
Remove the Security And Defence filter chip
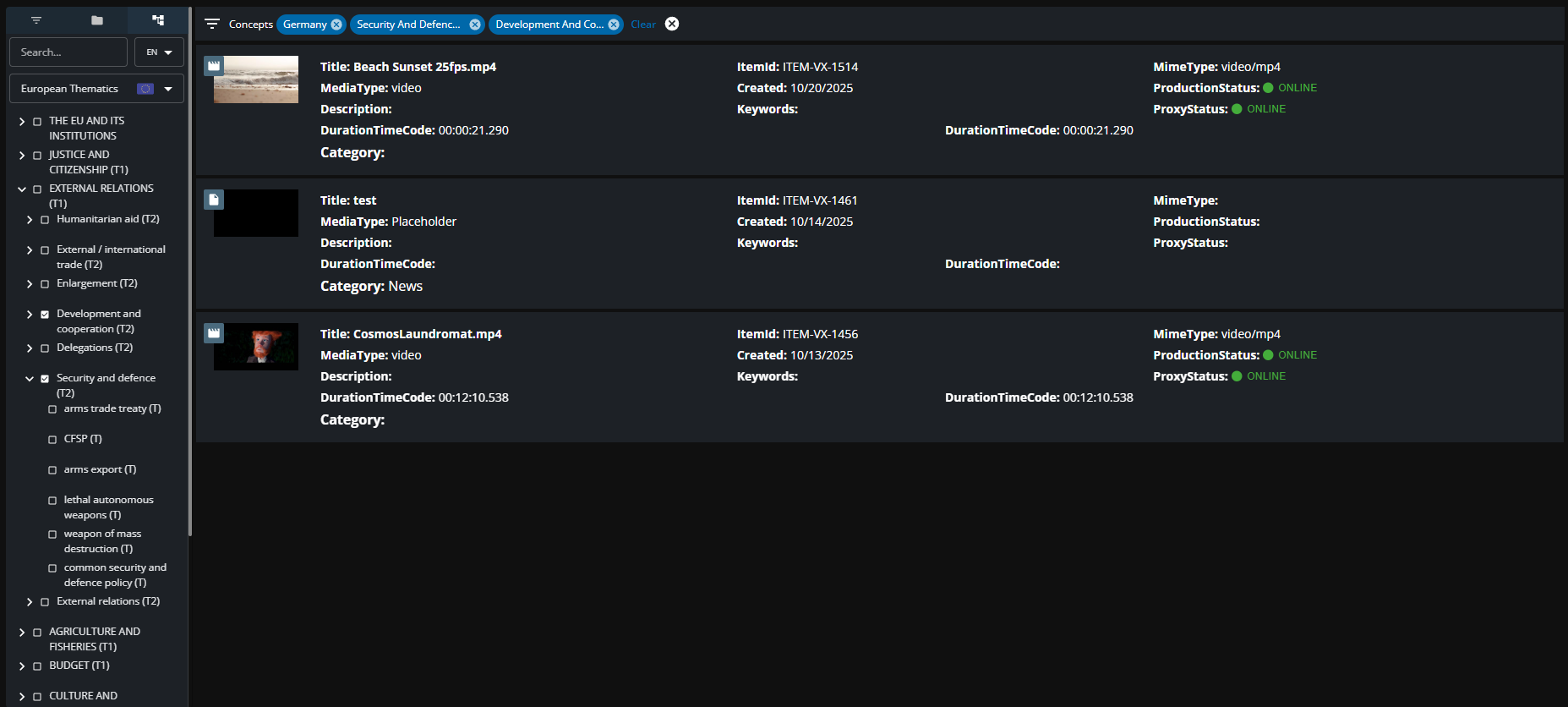(x=475, y=25)
